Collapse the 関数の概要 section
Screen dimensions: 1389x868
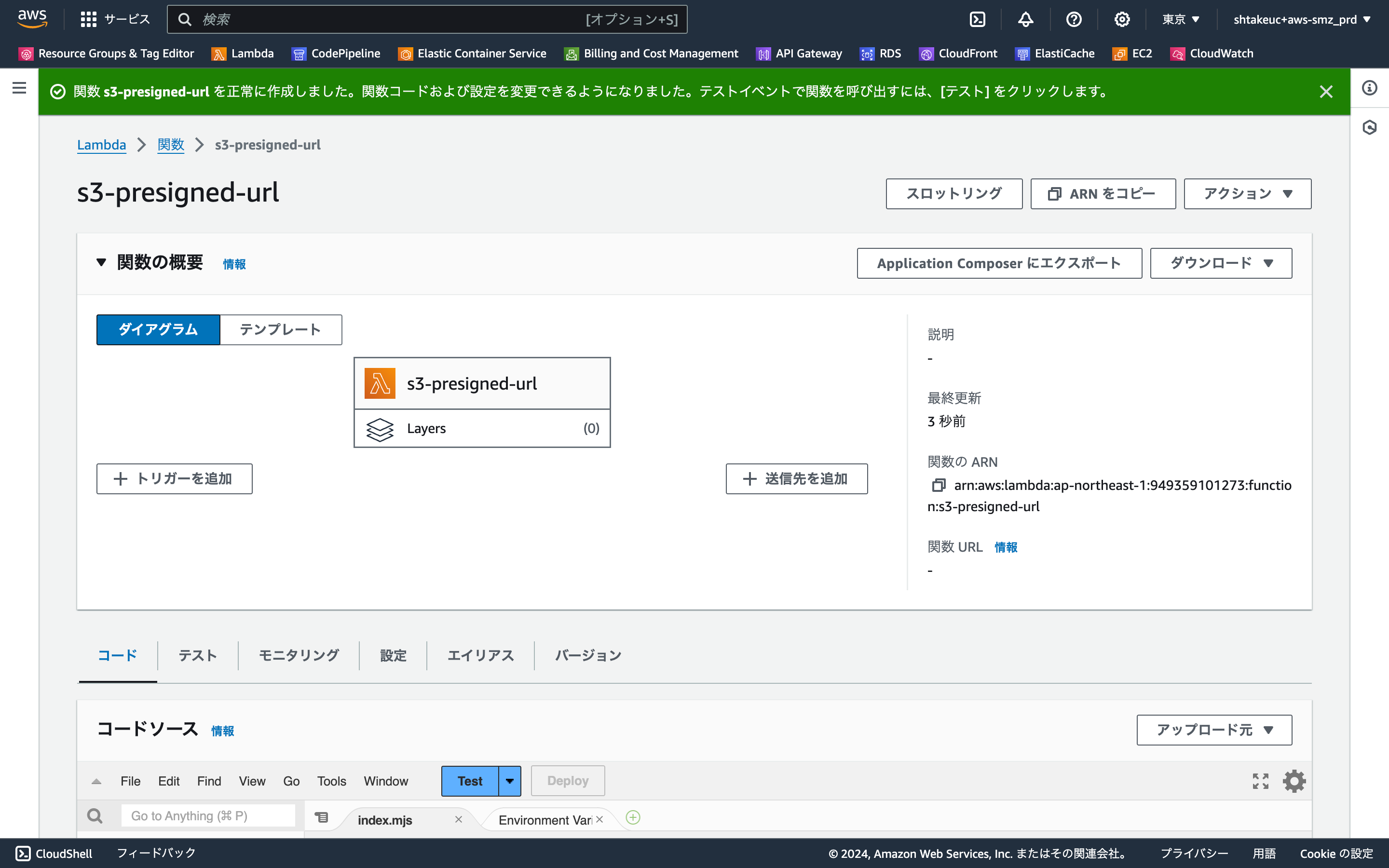[102, 262]
